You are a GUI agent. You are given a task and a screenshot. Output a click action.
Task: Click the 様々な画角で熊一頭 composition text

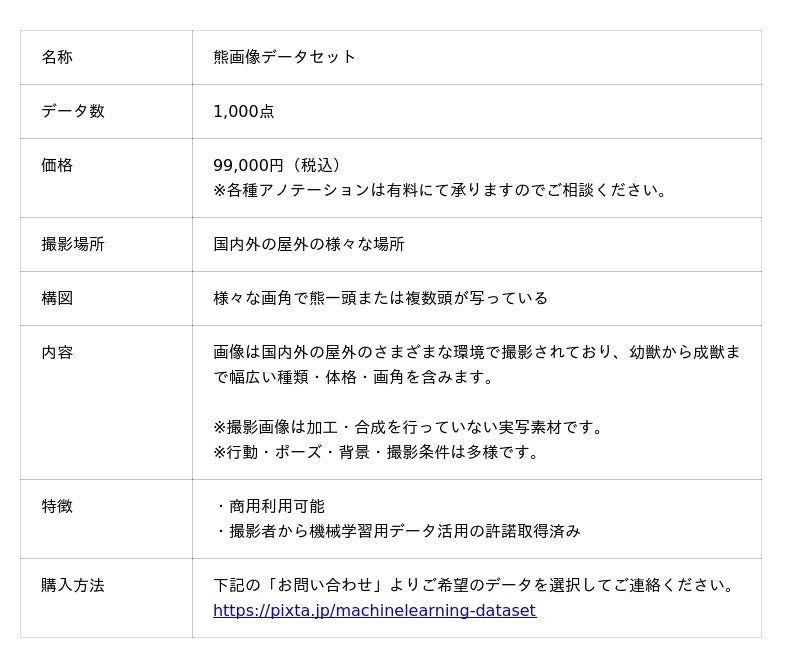[x=380, y=298]
